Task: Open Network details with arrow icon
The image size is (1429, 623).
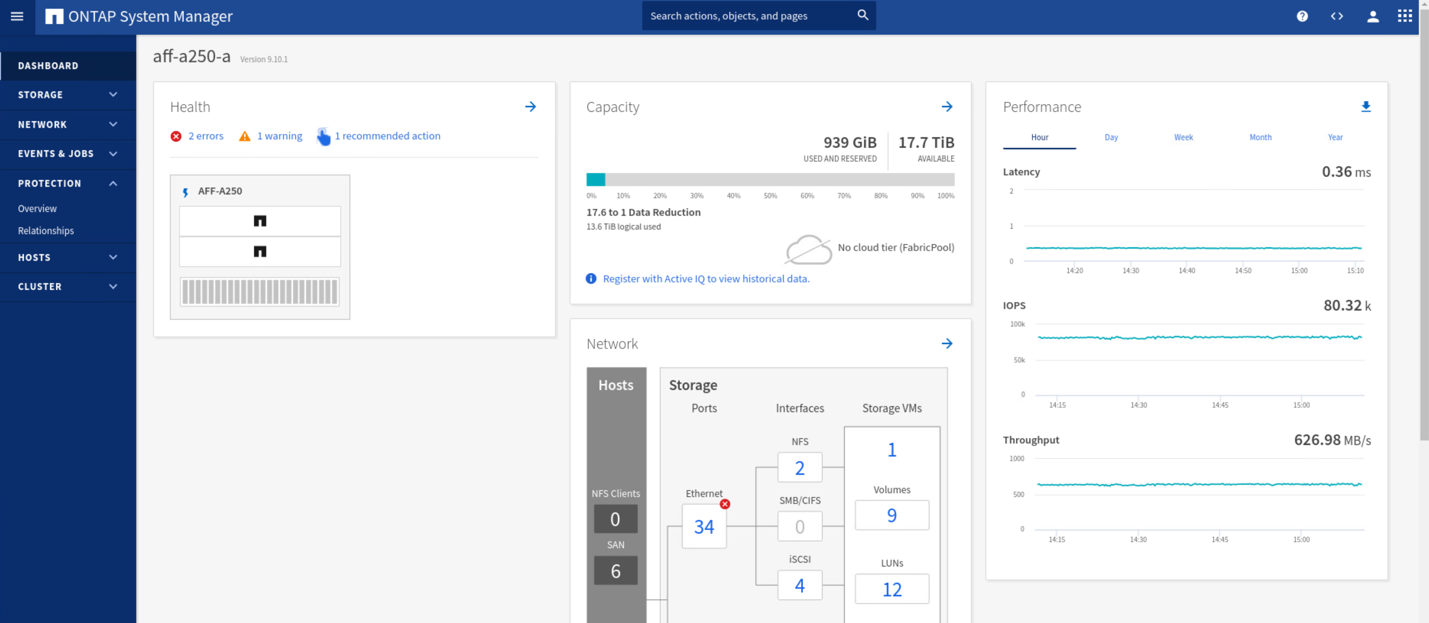Action: click(x=946, y=344)
